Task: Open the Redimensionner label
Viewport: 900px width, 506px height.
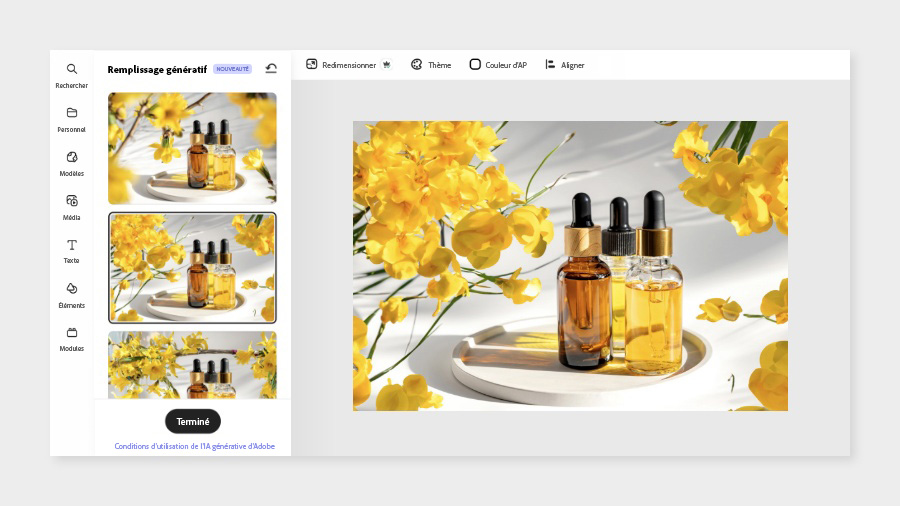Action: [349, 65]
